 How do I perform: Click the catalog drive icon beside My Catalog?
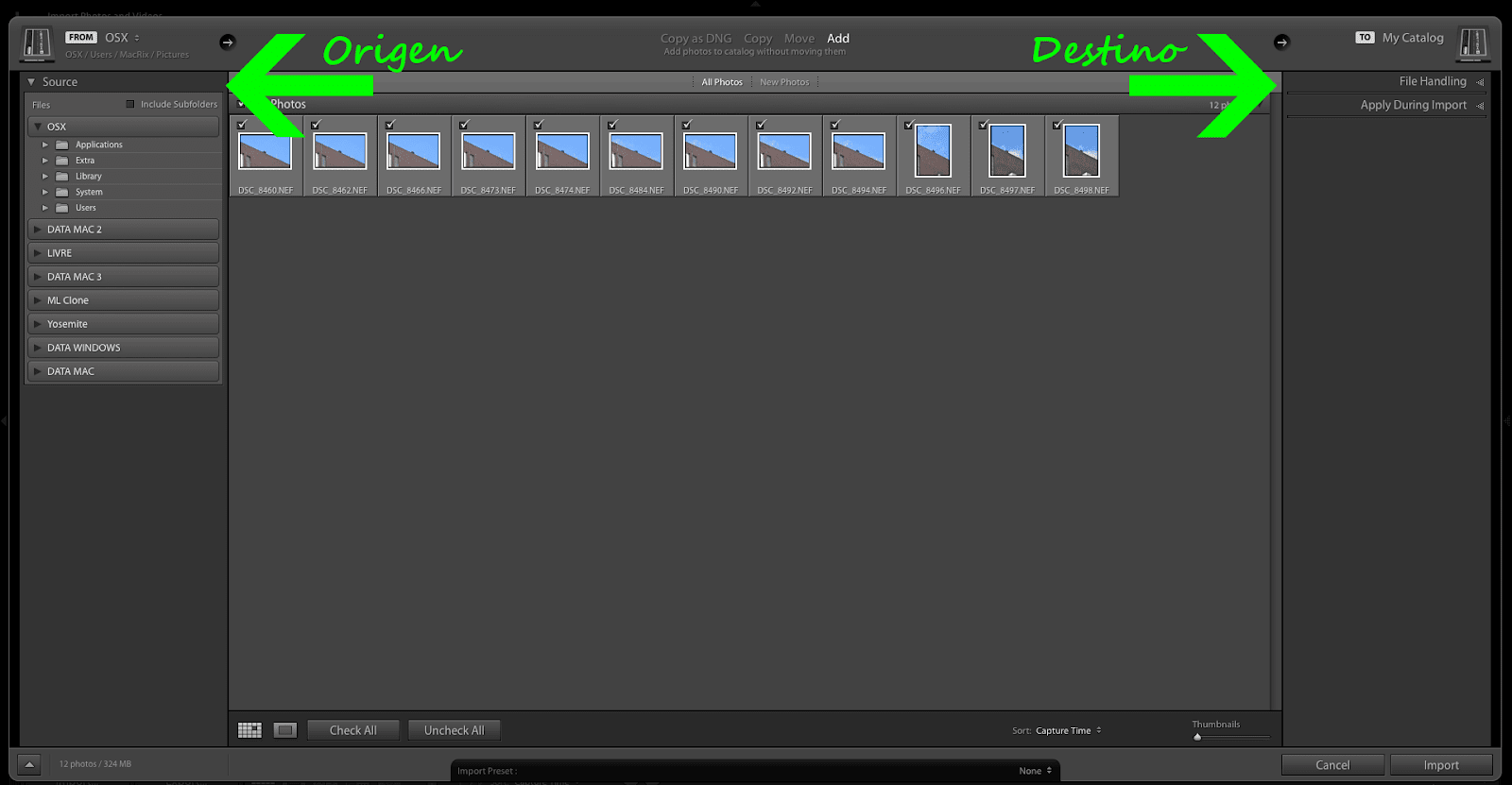click(1473, 43)
